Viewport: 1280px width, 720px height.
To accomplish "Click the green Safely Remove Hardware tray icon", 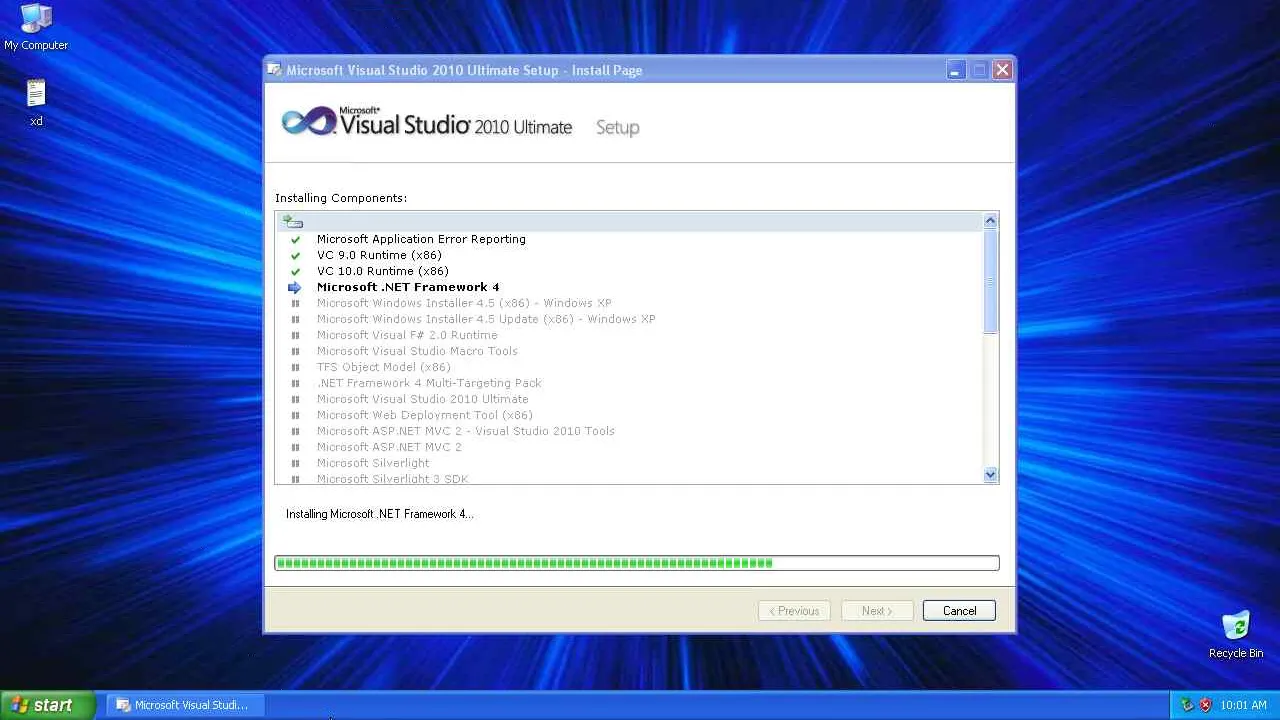I will click(1187, 705).
